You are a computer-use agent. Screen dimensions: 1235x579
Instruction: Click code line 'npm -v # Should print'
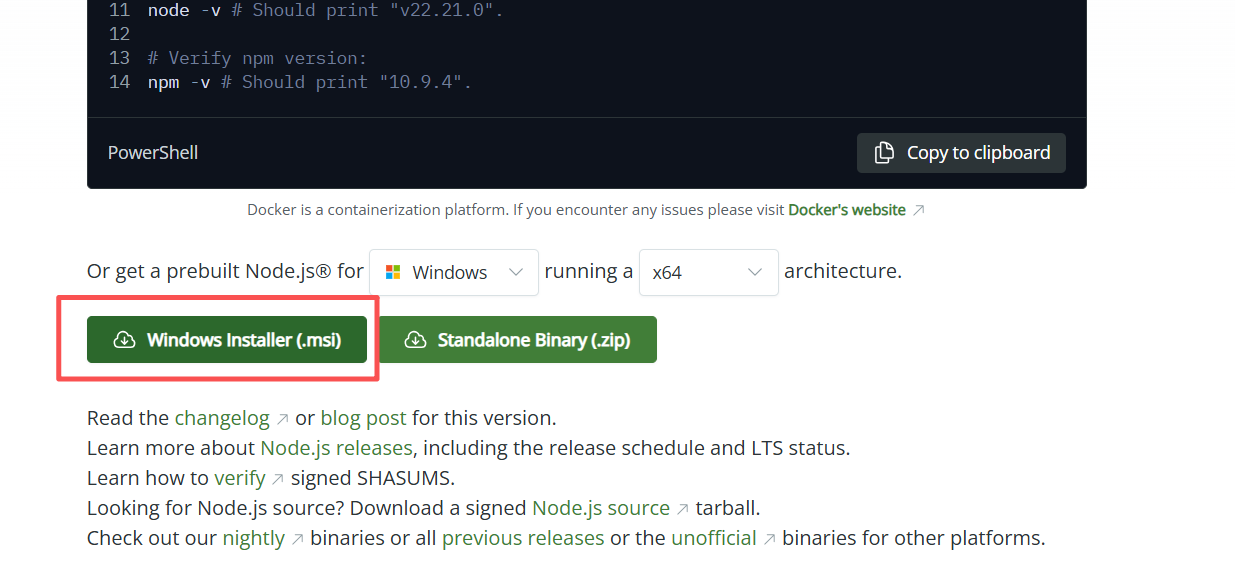pos(309,82)
